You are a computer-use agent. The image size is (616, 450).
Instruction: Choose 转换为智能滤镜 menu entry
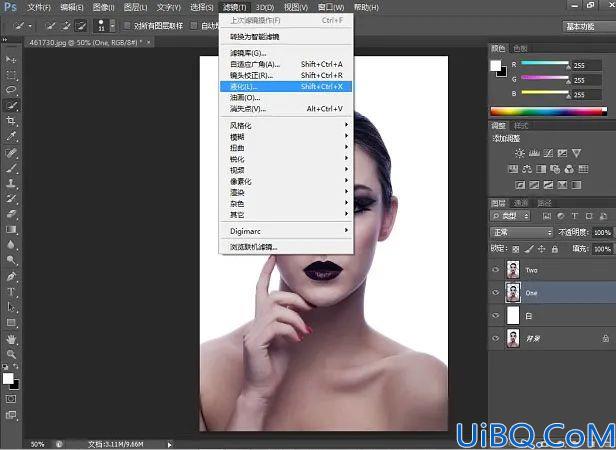tap(286, 37)
